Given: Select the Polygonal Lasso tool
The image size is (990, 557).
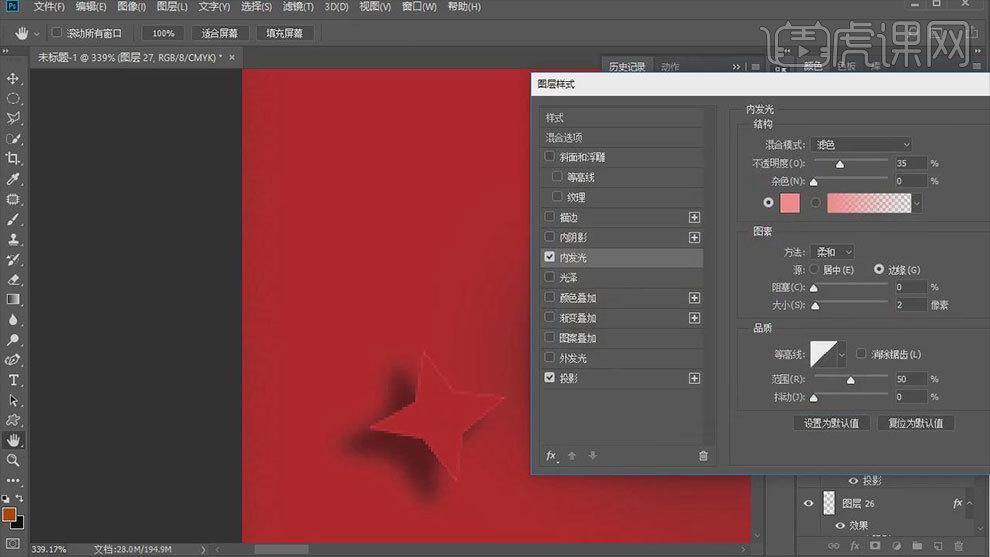Looking at the screenshot, I should pyautogui.click(x=13, y=118).
